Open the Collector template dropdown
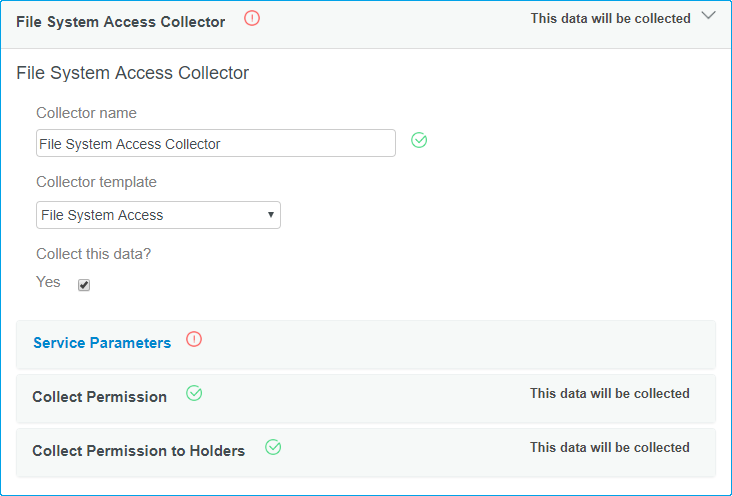Screen dimensions: 732x496 158,215
